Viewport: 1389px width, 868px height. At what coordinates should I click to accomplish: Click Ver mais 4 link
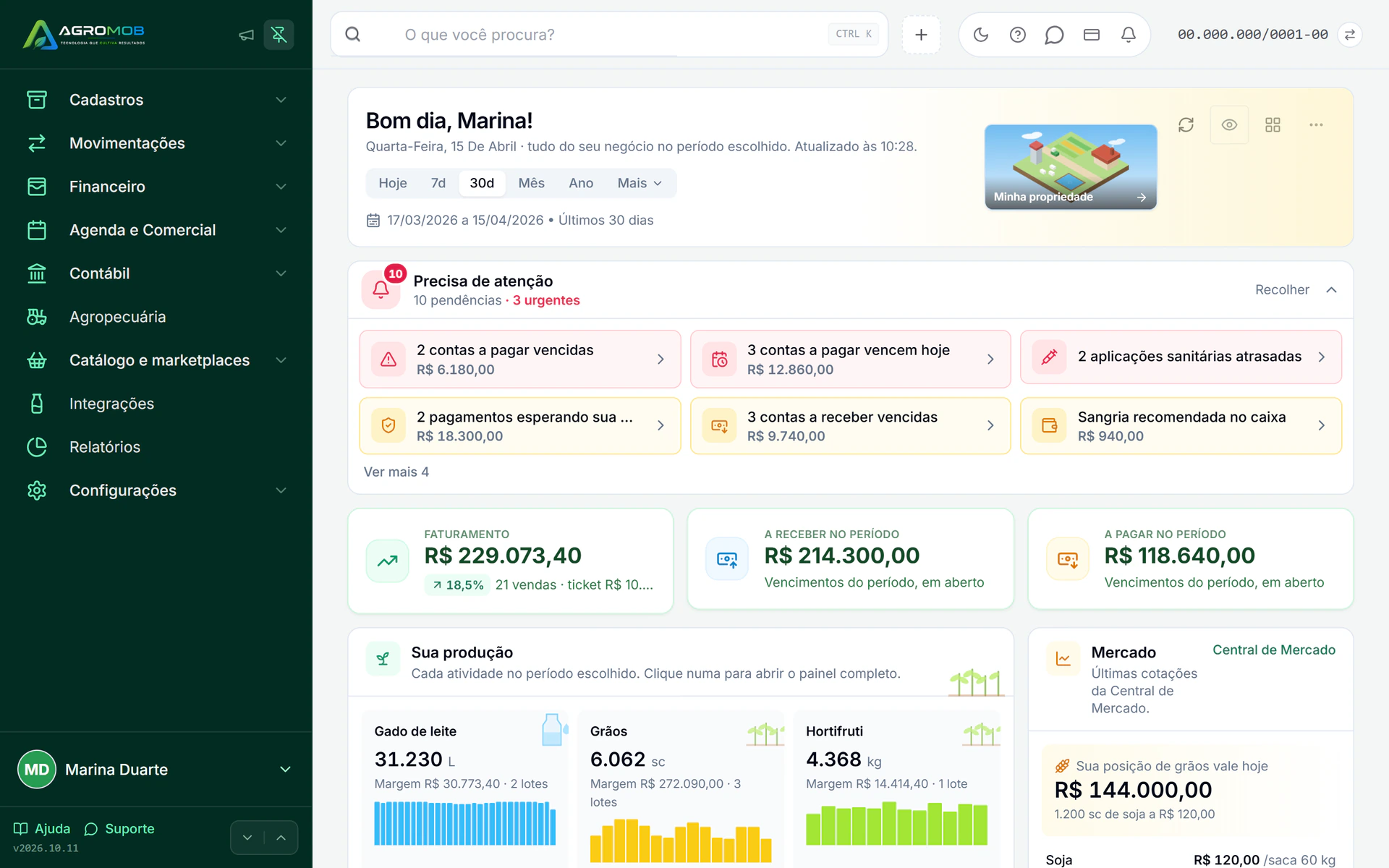pos(396,472)
